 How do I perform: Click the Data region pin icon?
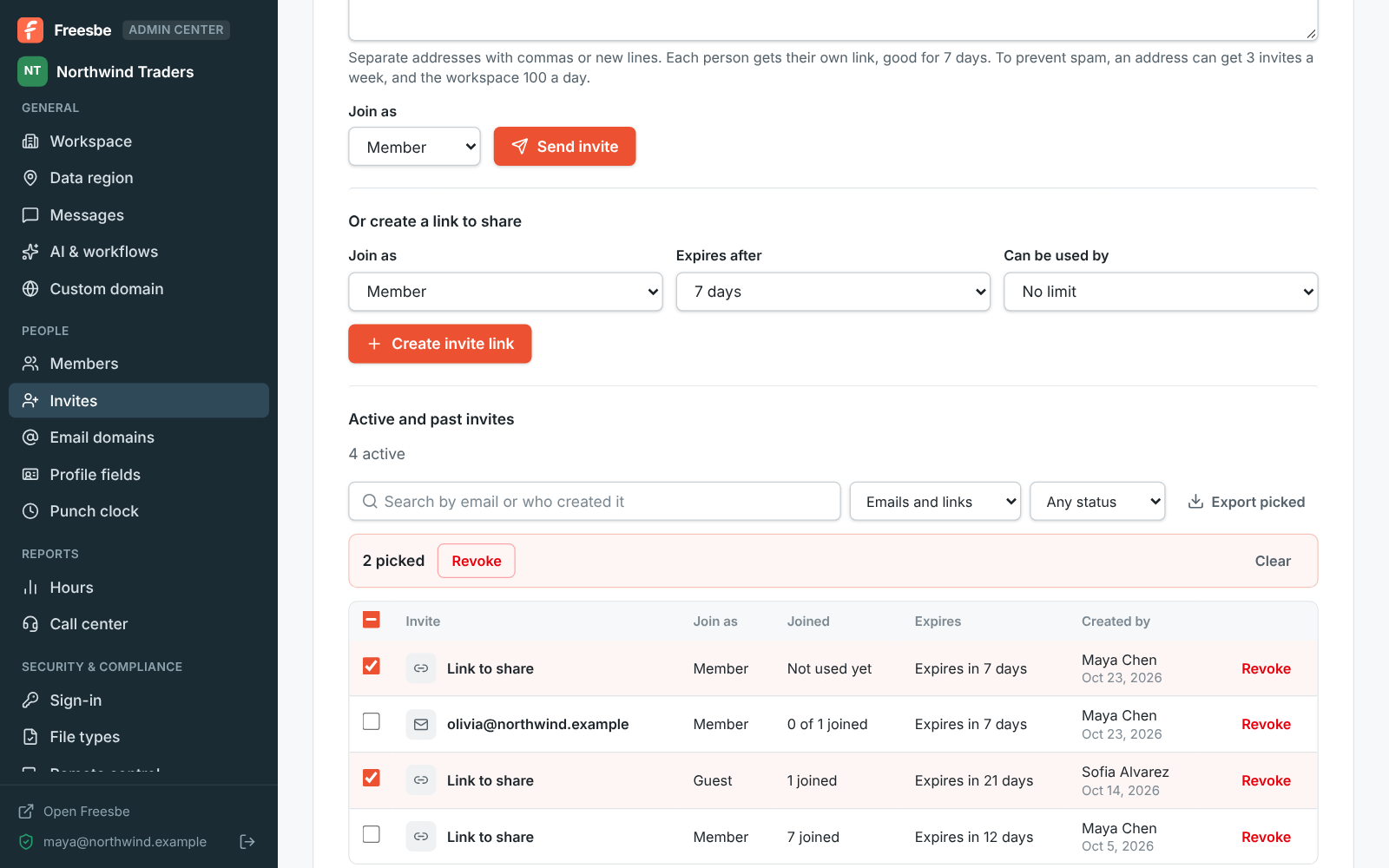30,178
